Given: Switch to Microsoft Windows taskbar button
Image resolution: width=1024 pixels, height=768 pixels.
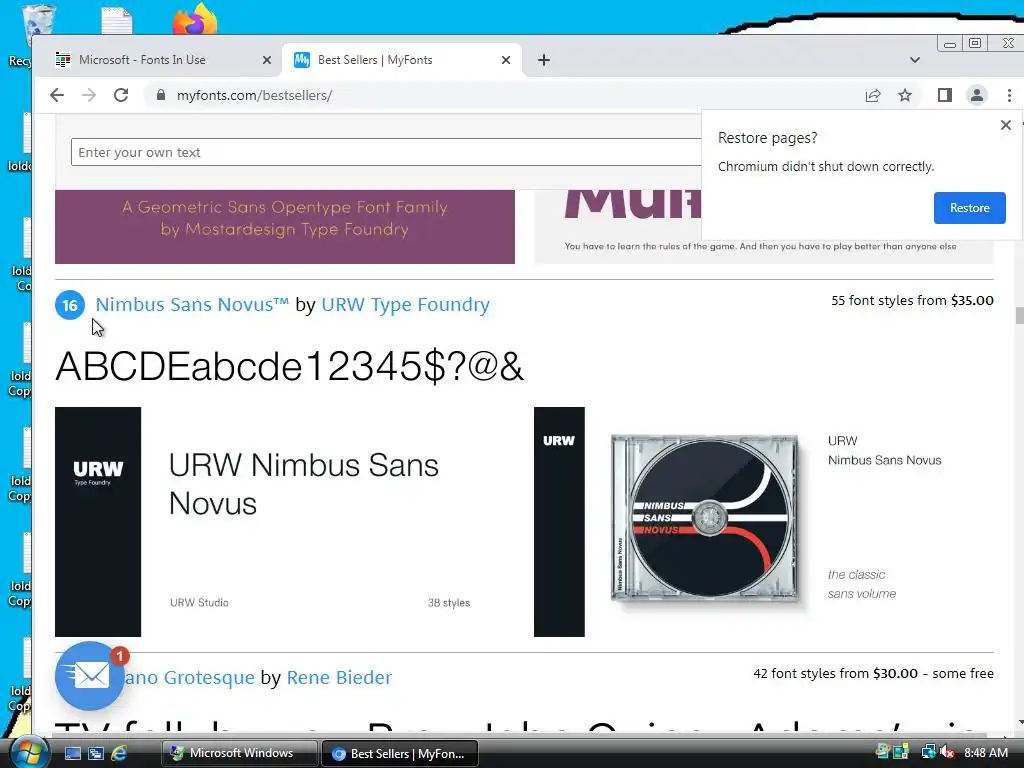Looking at the screenshot, I should 240,753.
